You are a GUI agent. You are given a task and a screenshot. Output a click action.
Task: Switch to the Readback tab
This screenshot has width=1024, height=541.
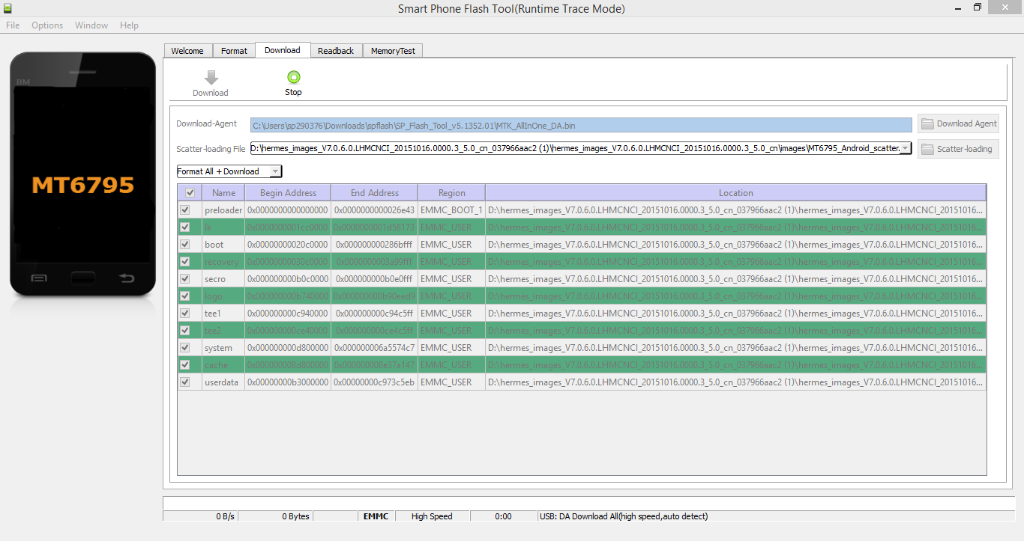pos(335,50)
